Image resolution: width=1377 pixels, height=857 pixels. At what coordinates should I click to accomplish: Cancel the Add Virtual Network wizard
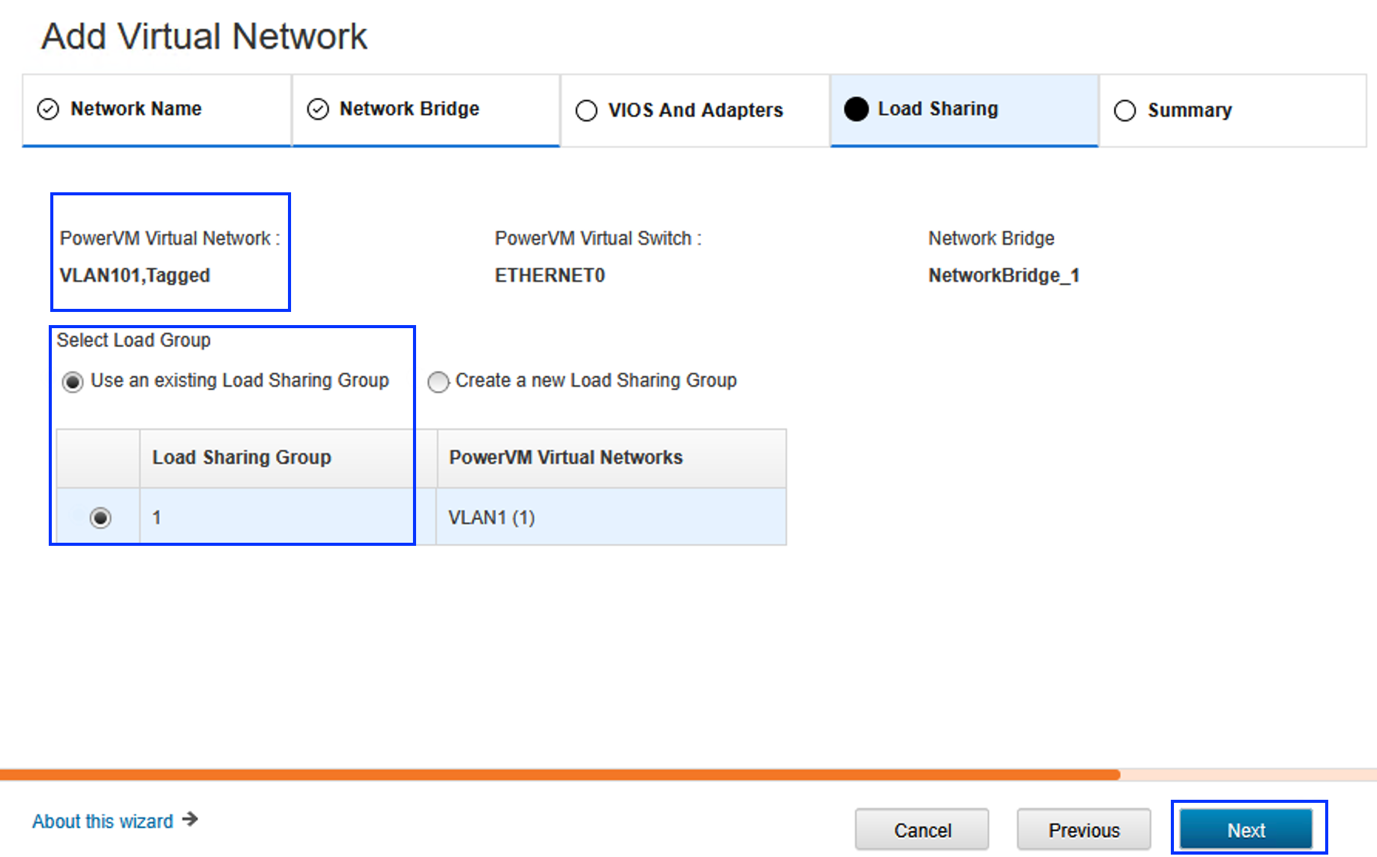(x=922, y=830)
